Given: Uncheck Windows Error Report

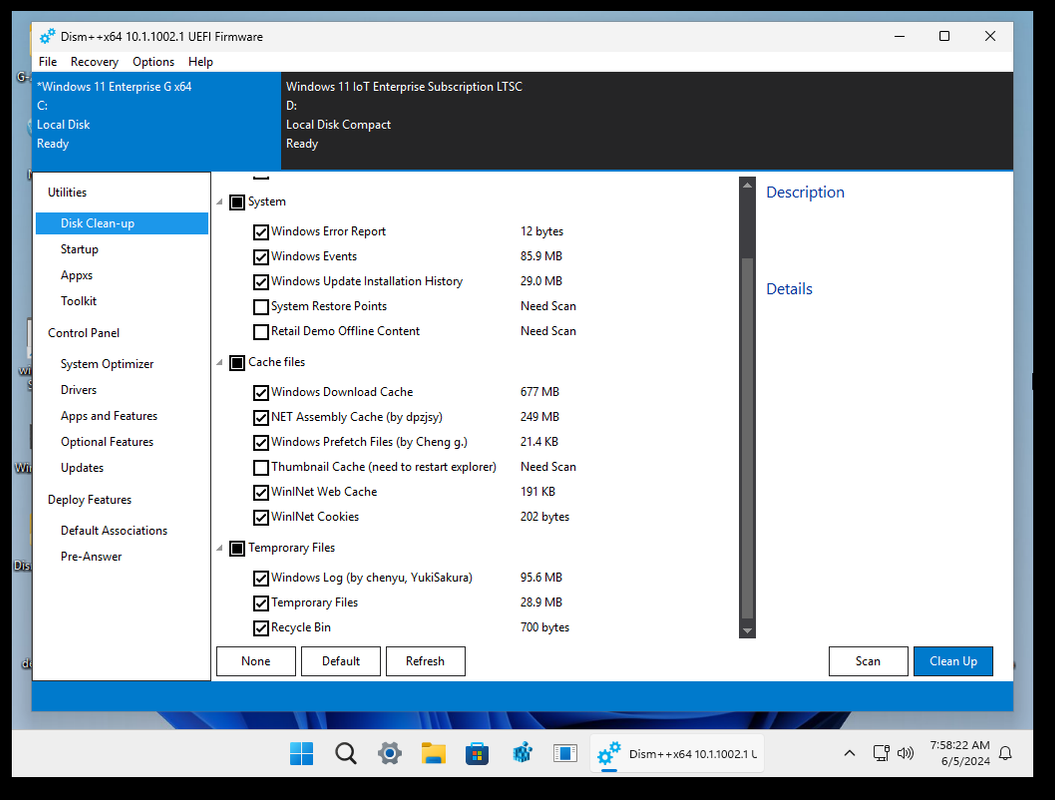Looking at the screenshot, I should (x=261, y=232).
